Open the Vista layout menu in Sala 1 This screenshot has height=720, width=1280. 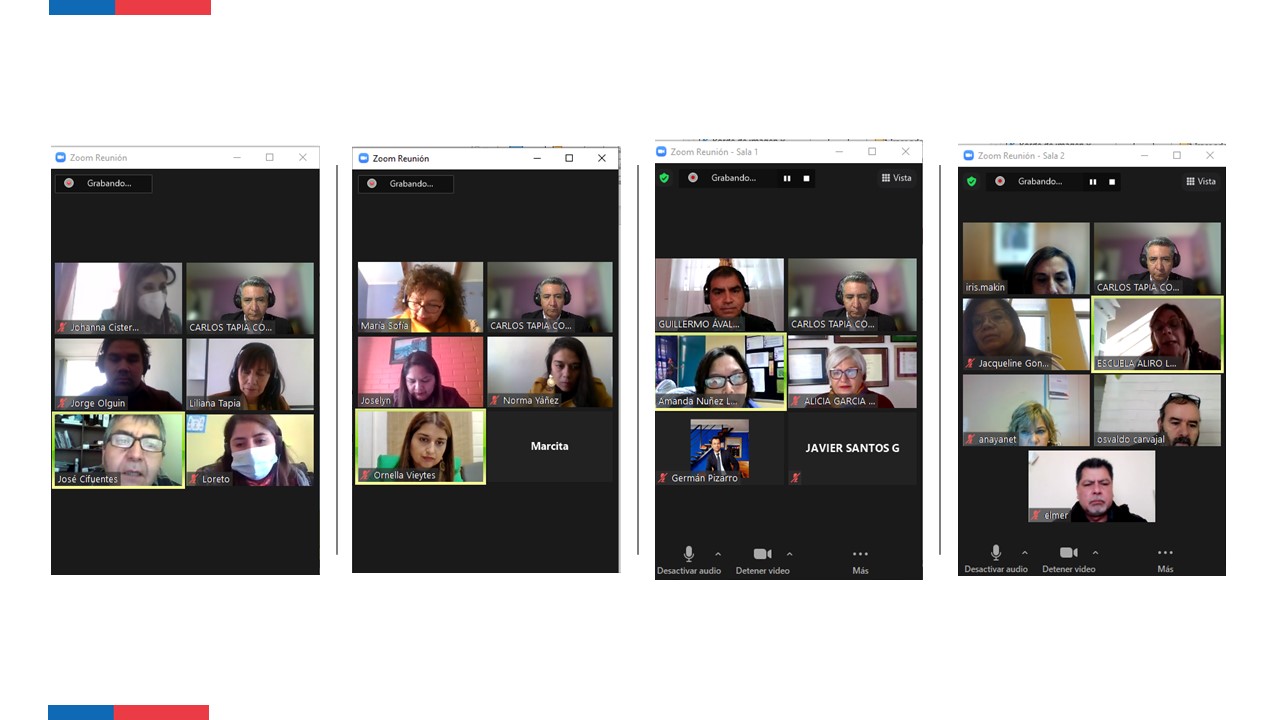point(896,178)
